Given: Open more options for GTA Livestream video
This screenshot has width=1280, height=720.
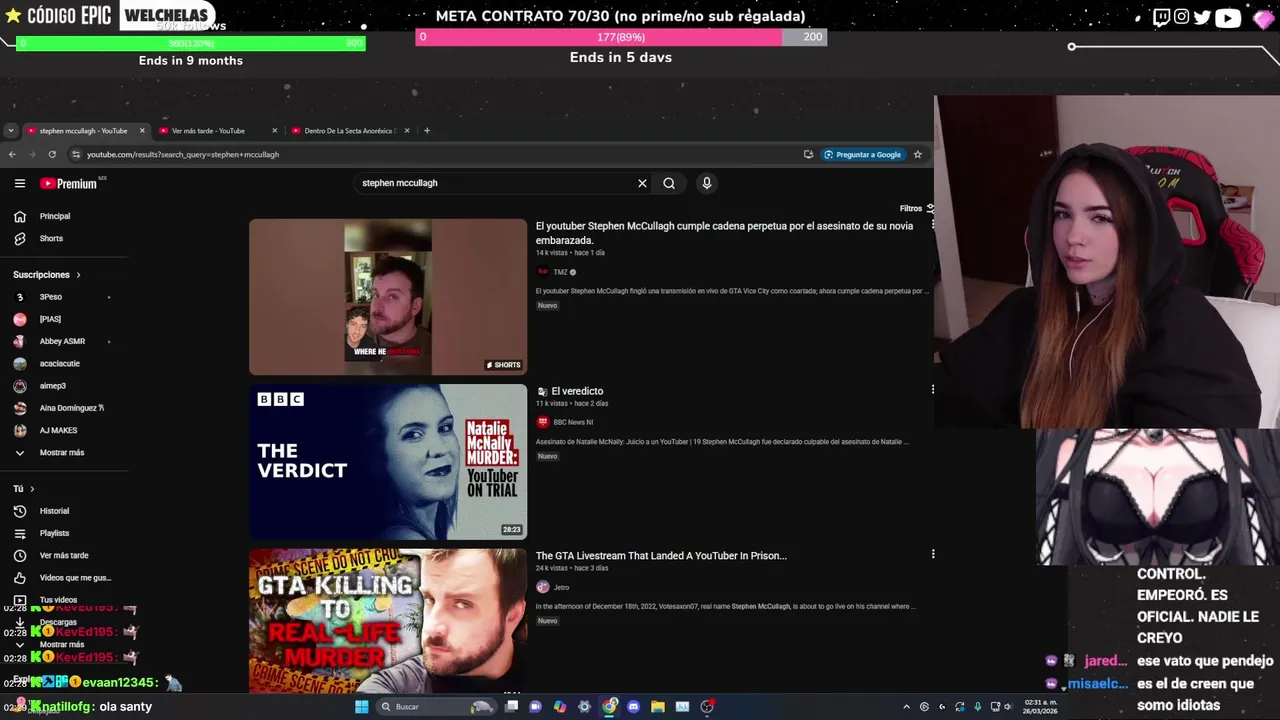Looking at the screenshot, I should [x=932, y=554].
